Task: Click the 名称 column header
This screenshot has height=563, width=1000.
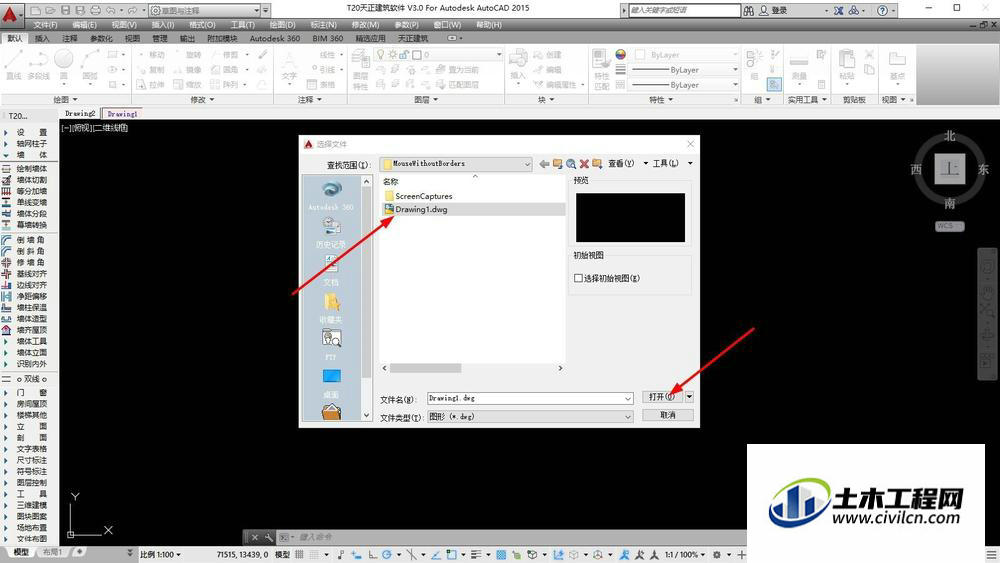Action: click(x=390, y=182)
